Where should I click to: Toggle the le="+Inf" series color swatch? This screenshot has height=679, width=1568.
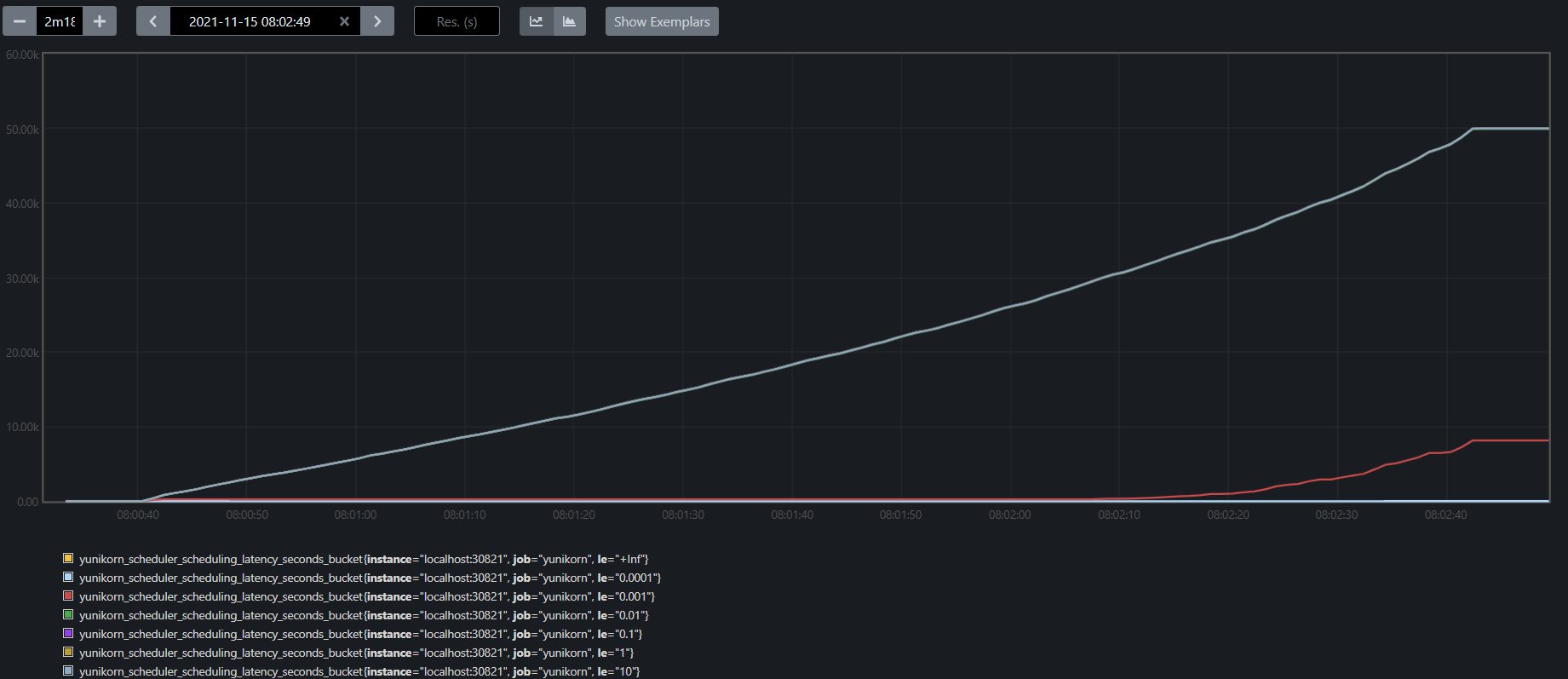click(x=68, y=559)
